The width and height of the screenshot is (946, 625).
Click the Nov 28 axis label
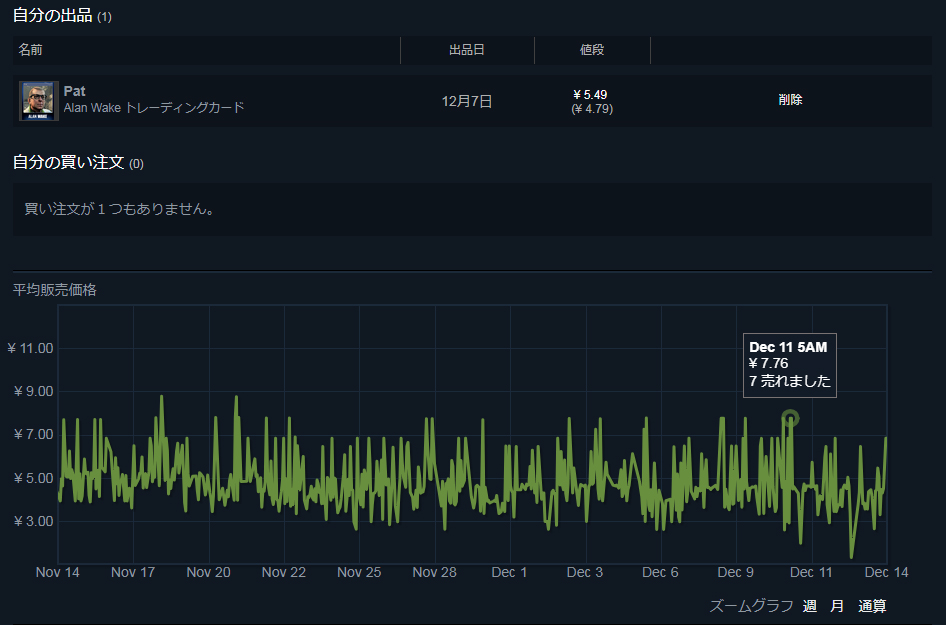[x=434, y=573]
